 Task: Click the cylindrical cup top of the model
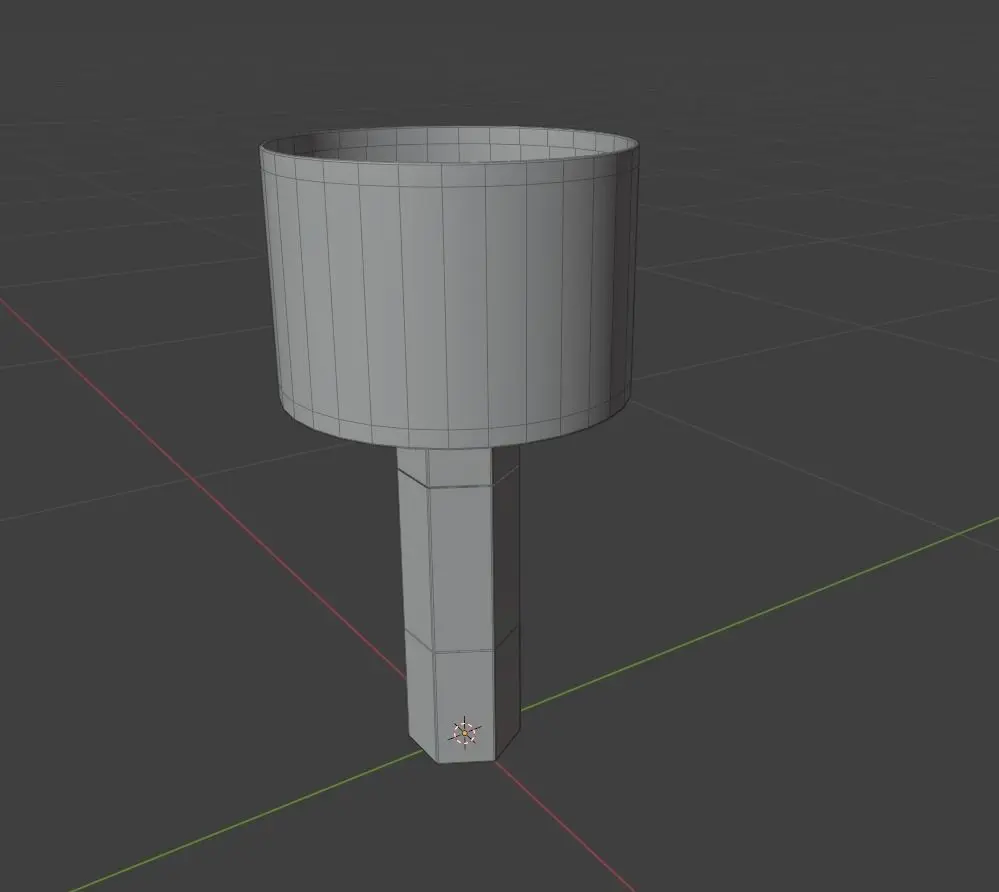449,287
